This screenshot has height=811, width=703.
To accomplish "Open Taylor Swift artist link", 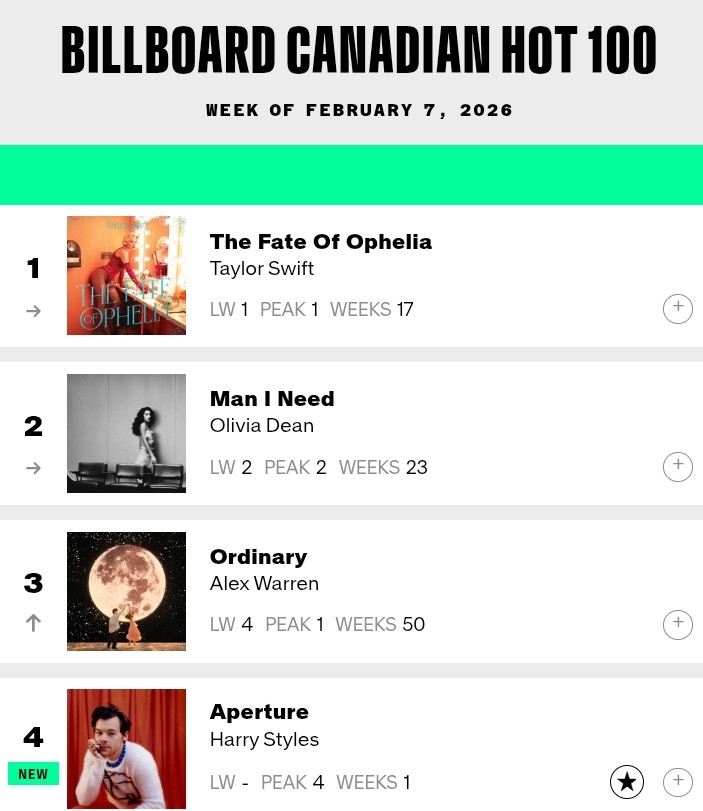I will 262,269.
